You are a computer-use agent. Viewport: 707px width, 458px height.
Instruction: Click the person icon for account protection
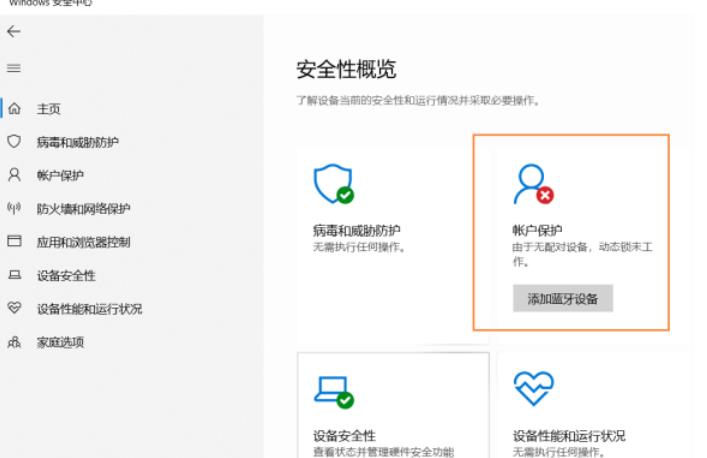(14, 175)
